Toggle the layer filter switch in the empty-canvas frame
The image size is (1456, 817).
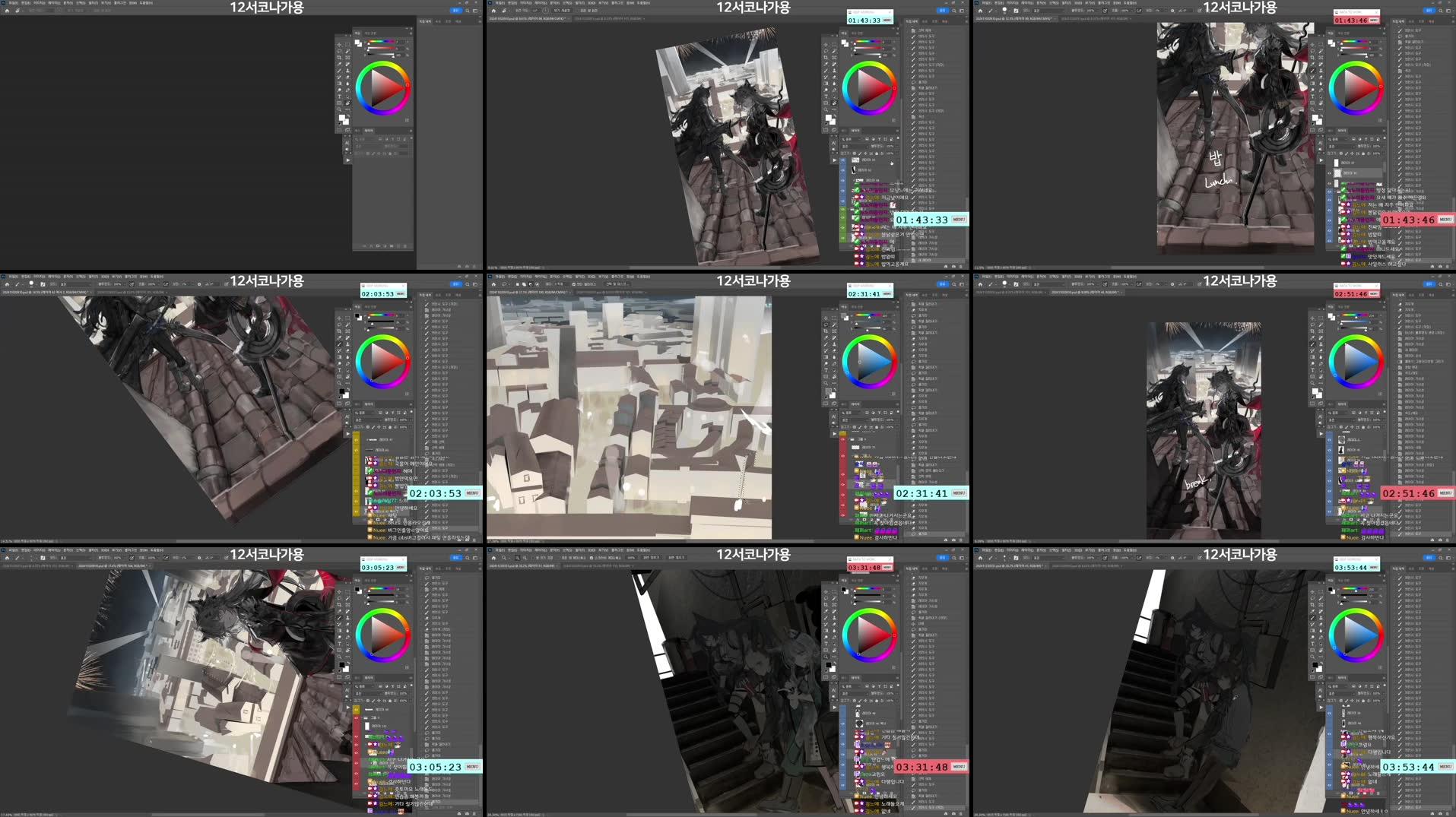[x=411, y=138]
